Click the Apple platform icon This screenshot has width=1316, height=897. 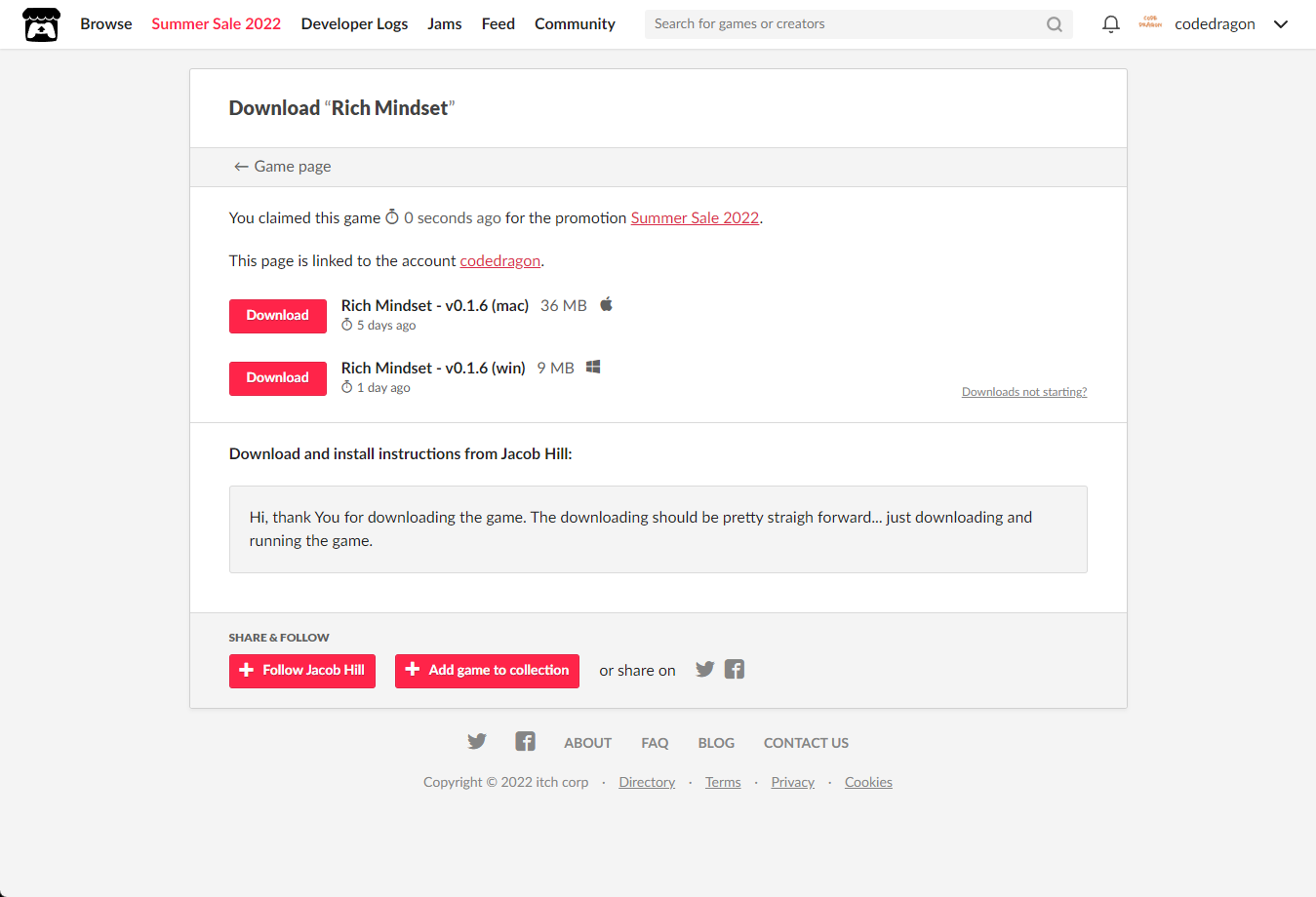tap(606, 304)
